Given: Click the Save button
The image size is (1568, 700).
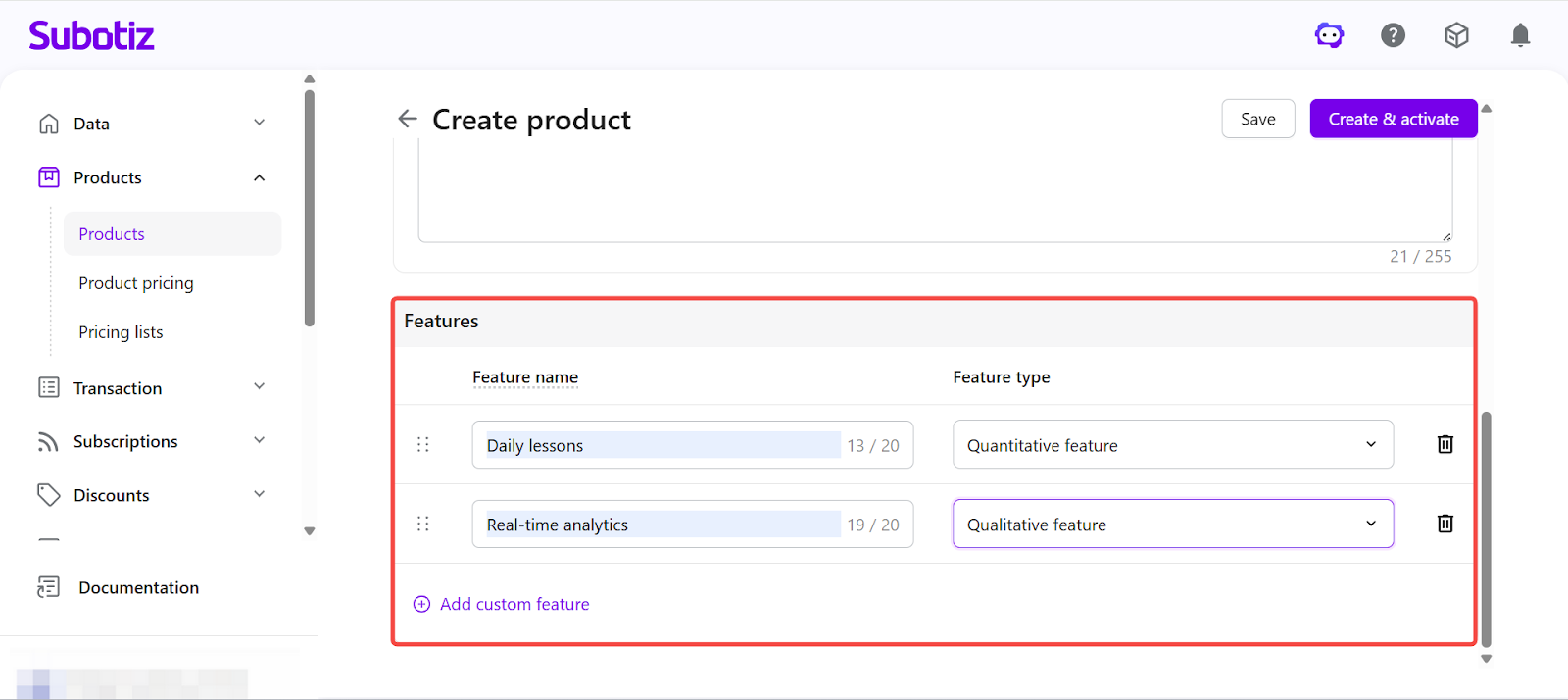Looking at the screenshot, I should 1257,119.
